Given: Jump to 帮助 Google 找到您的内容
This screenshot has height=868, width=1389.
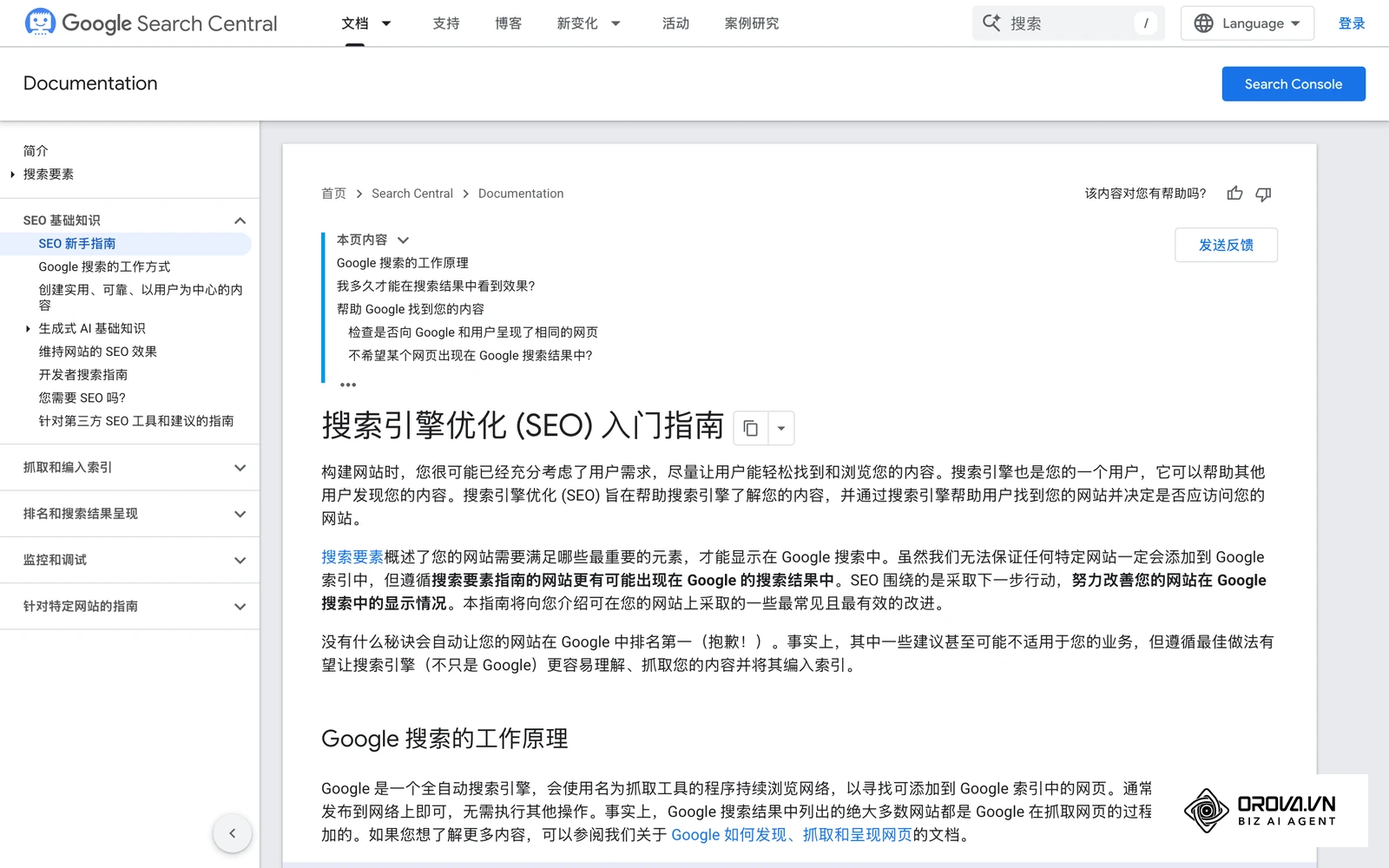Looking at the screenshot, I should click(411, 309).
